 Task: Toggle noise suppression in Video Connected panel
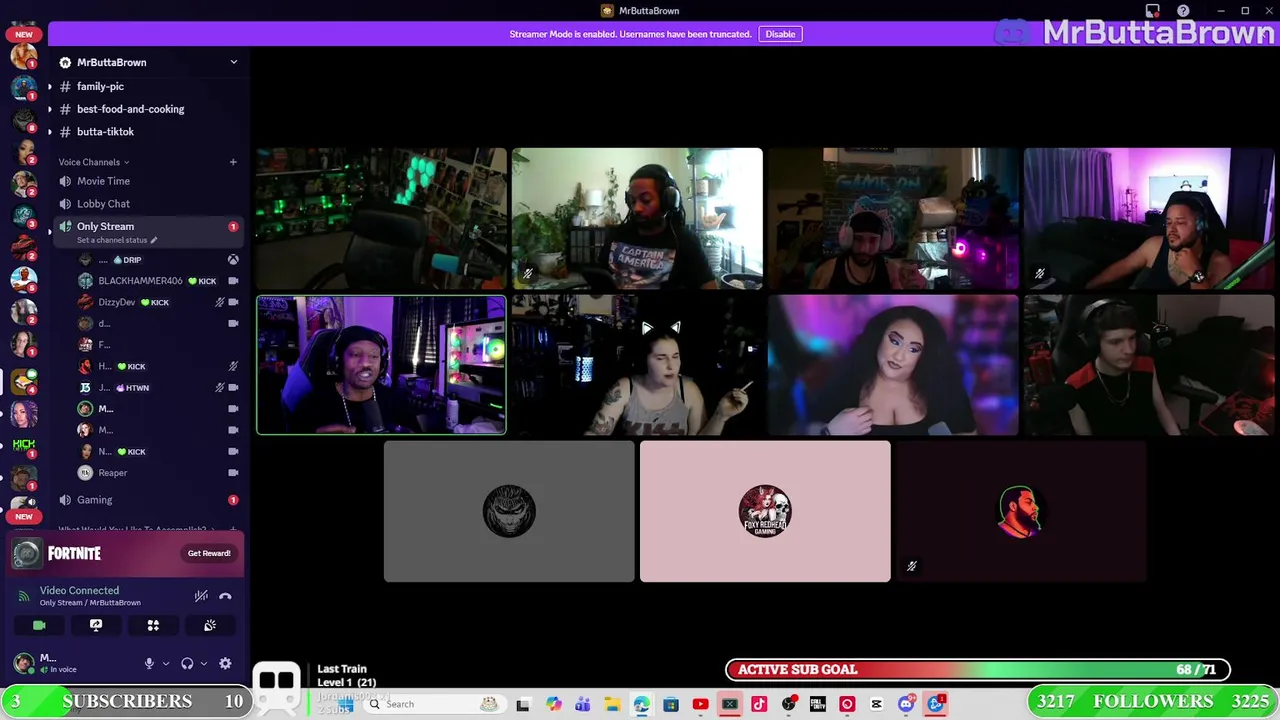tap(201, 596)
